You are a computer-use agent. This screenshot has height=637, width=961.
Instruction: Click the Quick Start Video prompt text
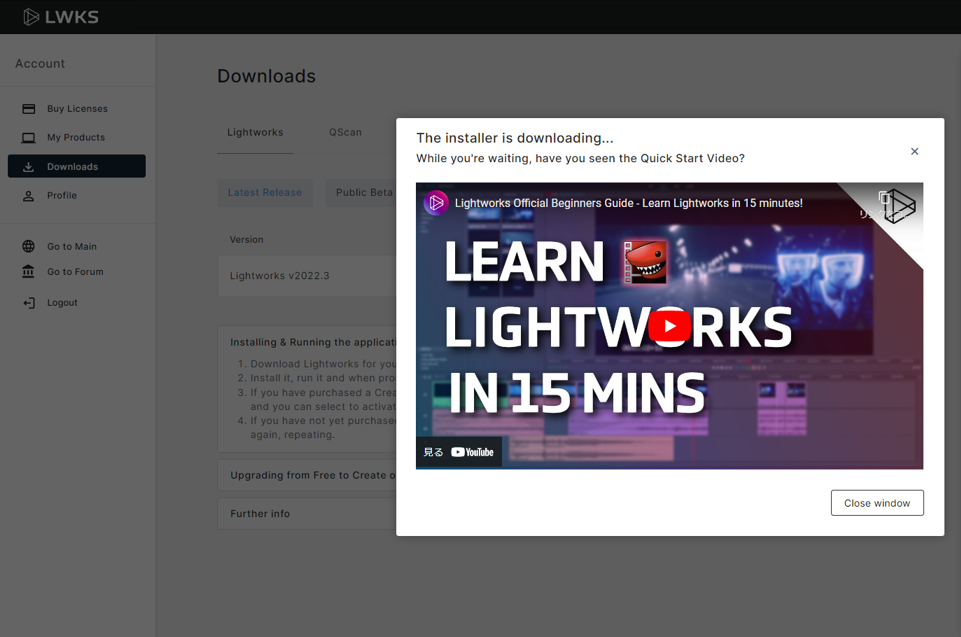pyautogui.click(x=580, y=158)
